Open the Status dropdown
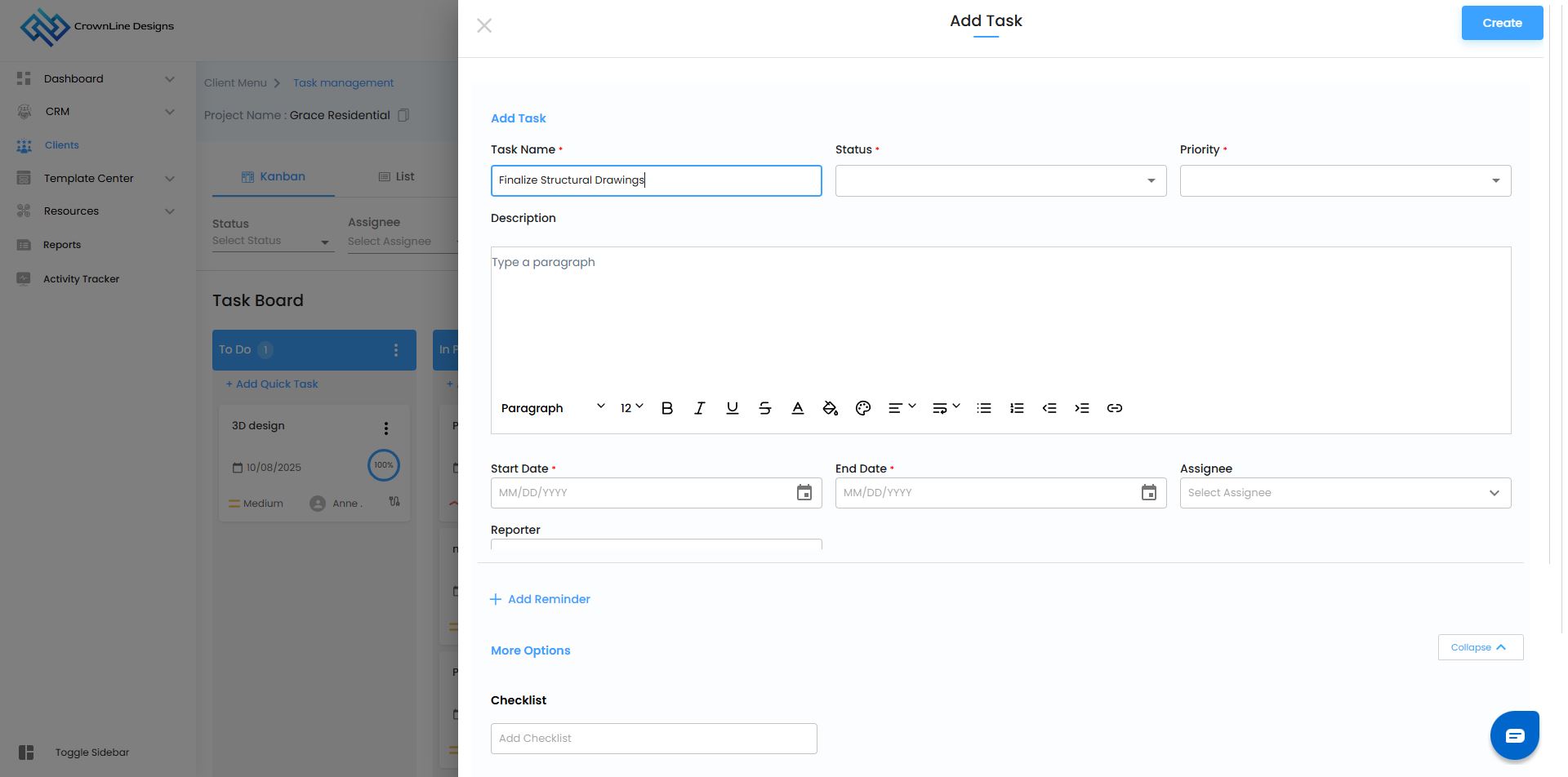The image size is (1568, 777). point(1000,181)
